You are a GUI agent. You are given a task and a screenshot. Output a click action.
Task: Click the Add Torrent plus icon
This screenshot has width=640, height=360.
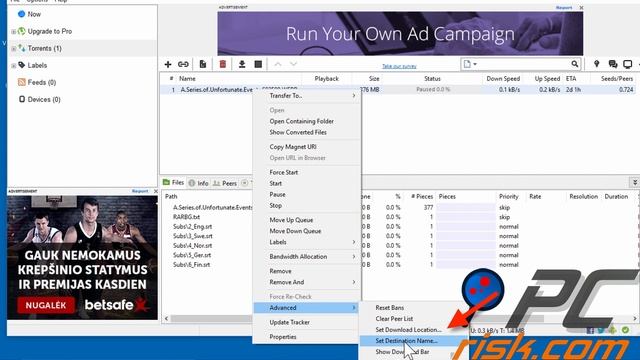168,64
